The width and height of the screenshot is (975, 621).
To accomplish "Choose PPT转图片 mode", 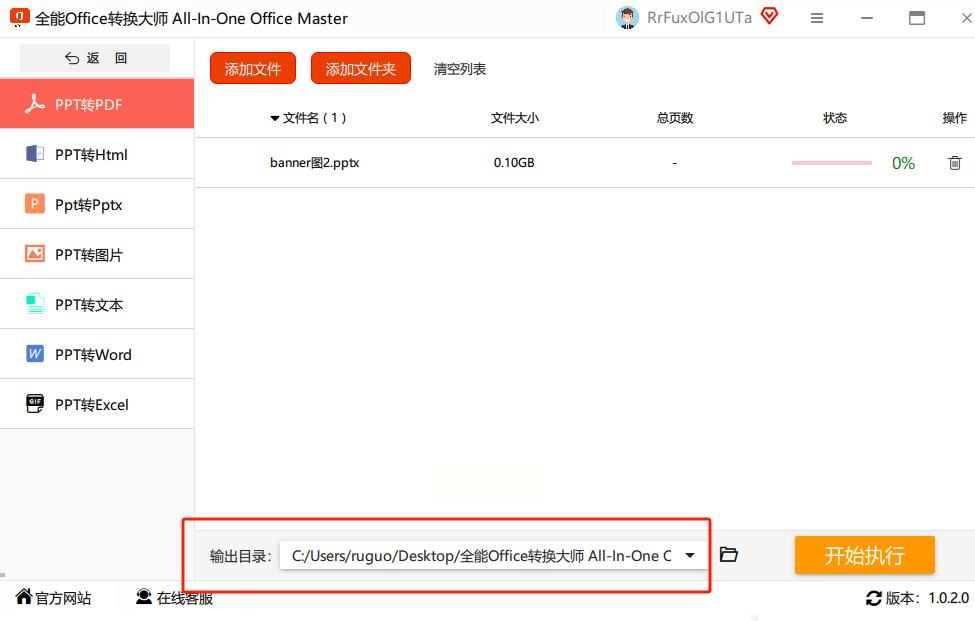I will point(96,254).
